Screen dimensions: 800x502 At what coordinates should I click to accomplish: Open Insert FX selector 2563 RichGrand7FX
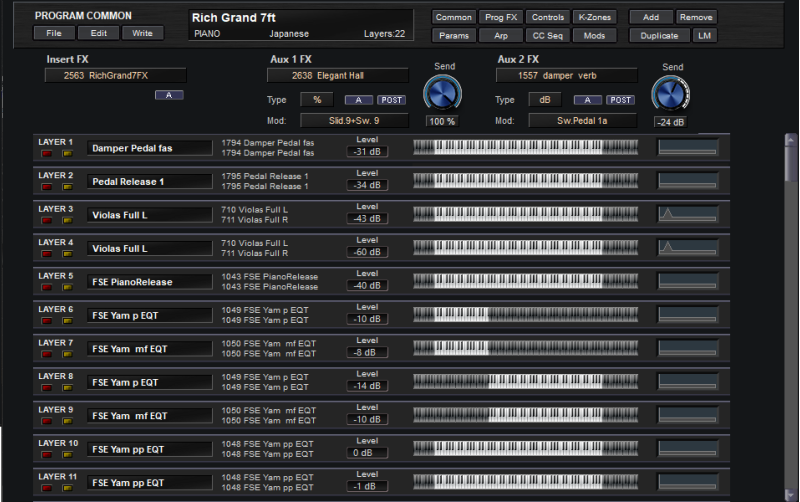[x=115, y=75]
